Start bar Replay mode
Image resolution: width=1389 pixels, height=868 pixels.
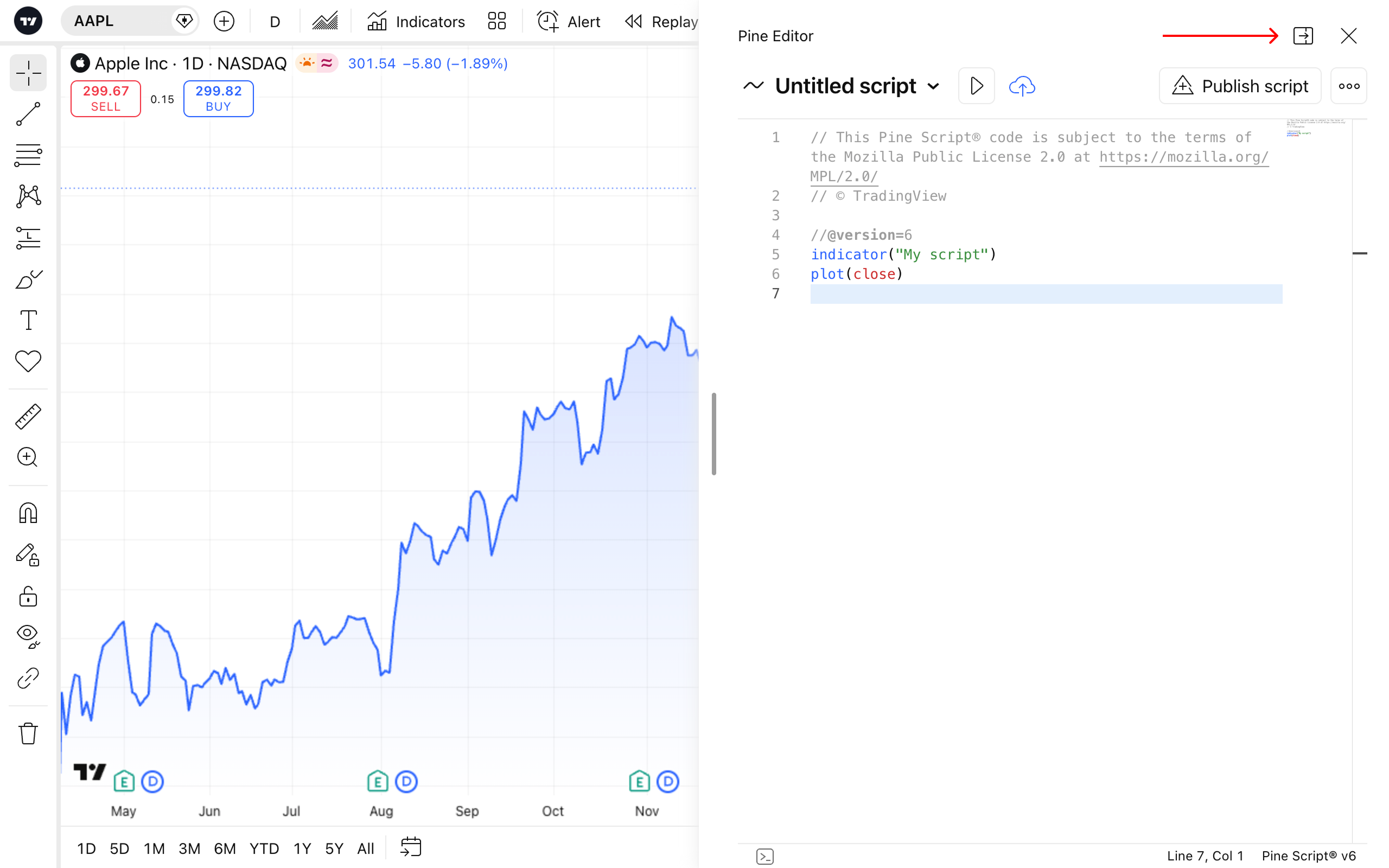(x=661, y=22)
